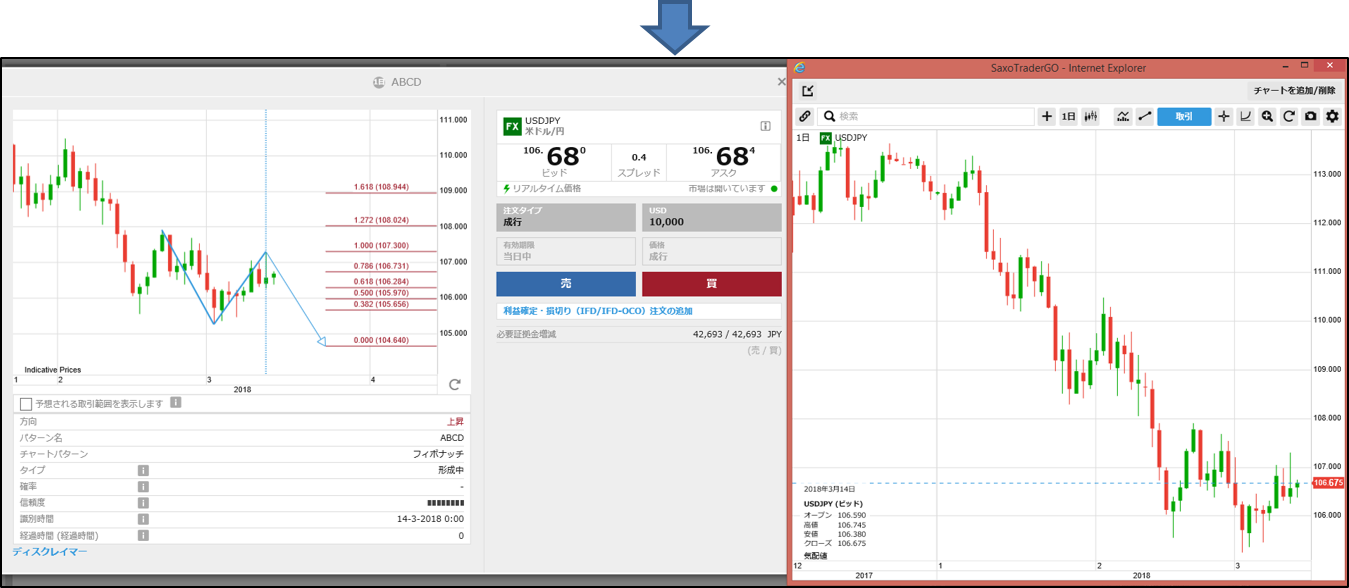Screen dimensions: 1349x588
Task: Click the 信頼度 confidence bar indicator
Action: (445, 503)
